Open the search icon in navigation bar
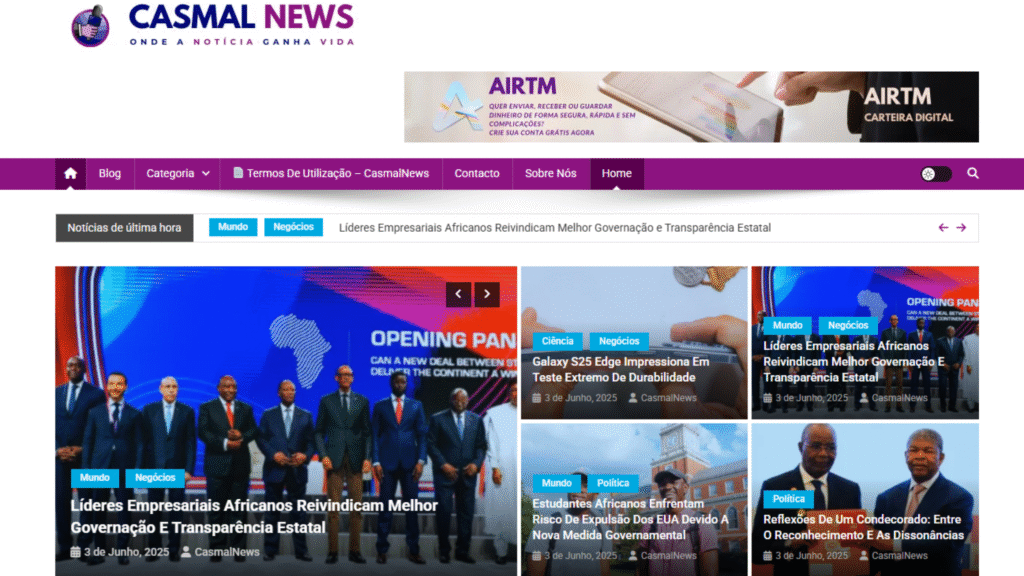This screenshot has height=576, width=1024. pos(972,173)
